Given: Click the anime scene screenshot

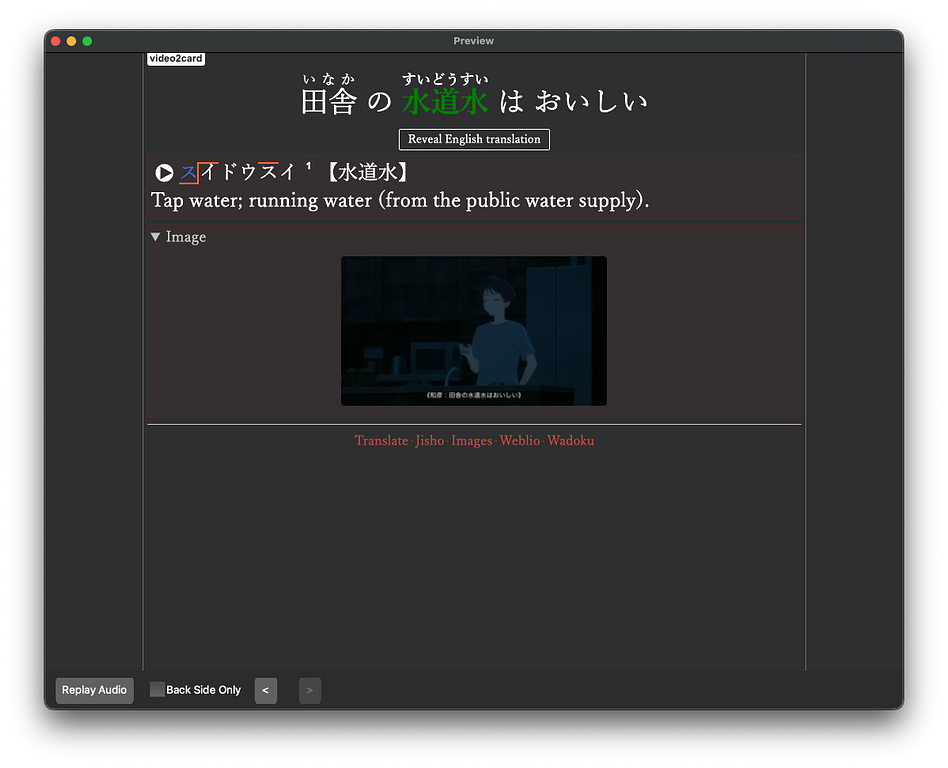Looking at the screenshot, I should pyautogui.click(x=473, y=330).
